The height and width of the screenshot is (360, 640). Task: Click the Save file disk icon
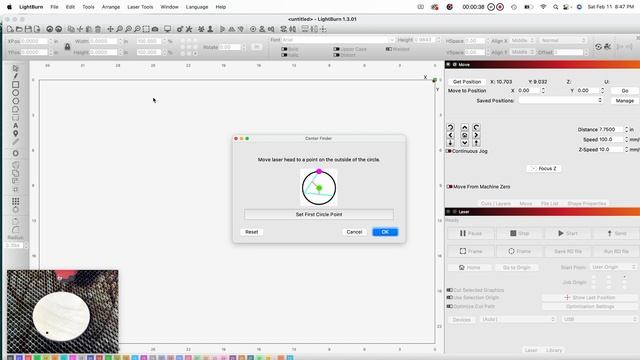coord(28,29)
